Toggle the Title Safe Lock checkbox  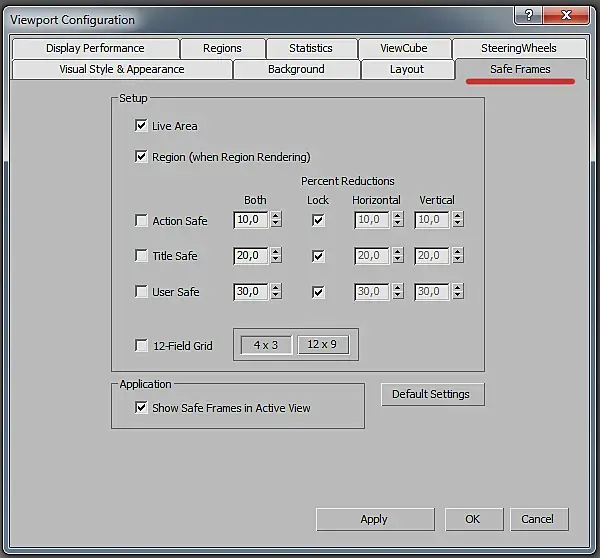coord(318,256)
